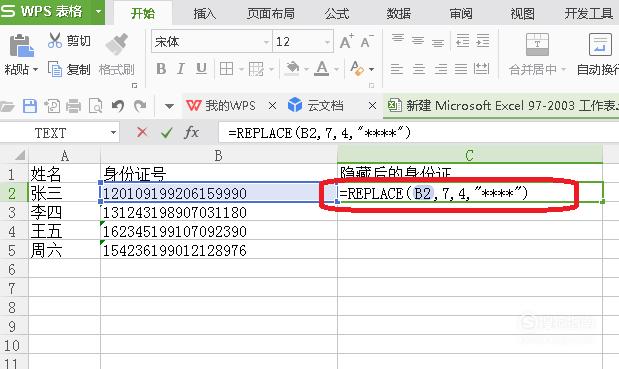Image resolution: width=619 pixels, height=369 pixels.
Task: Open the borders dropdown arrow
Action: (241, 69)
